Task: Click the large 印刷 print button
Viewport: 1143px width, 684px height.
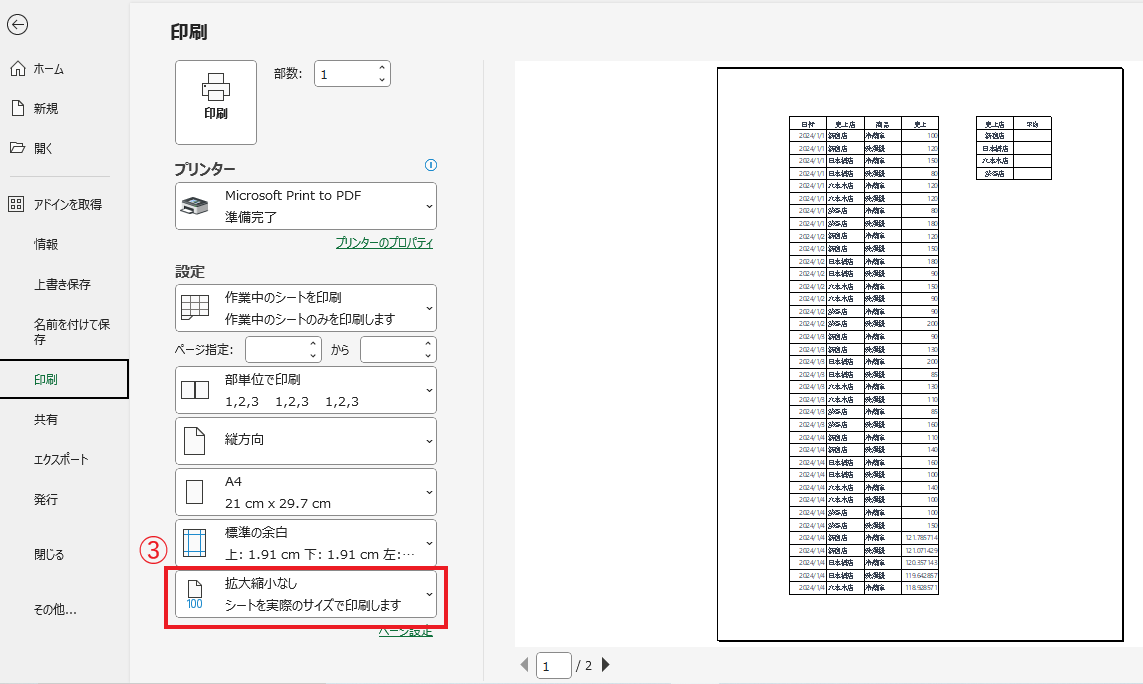Action: [216, 102]
